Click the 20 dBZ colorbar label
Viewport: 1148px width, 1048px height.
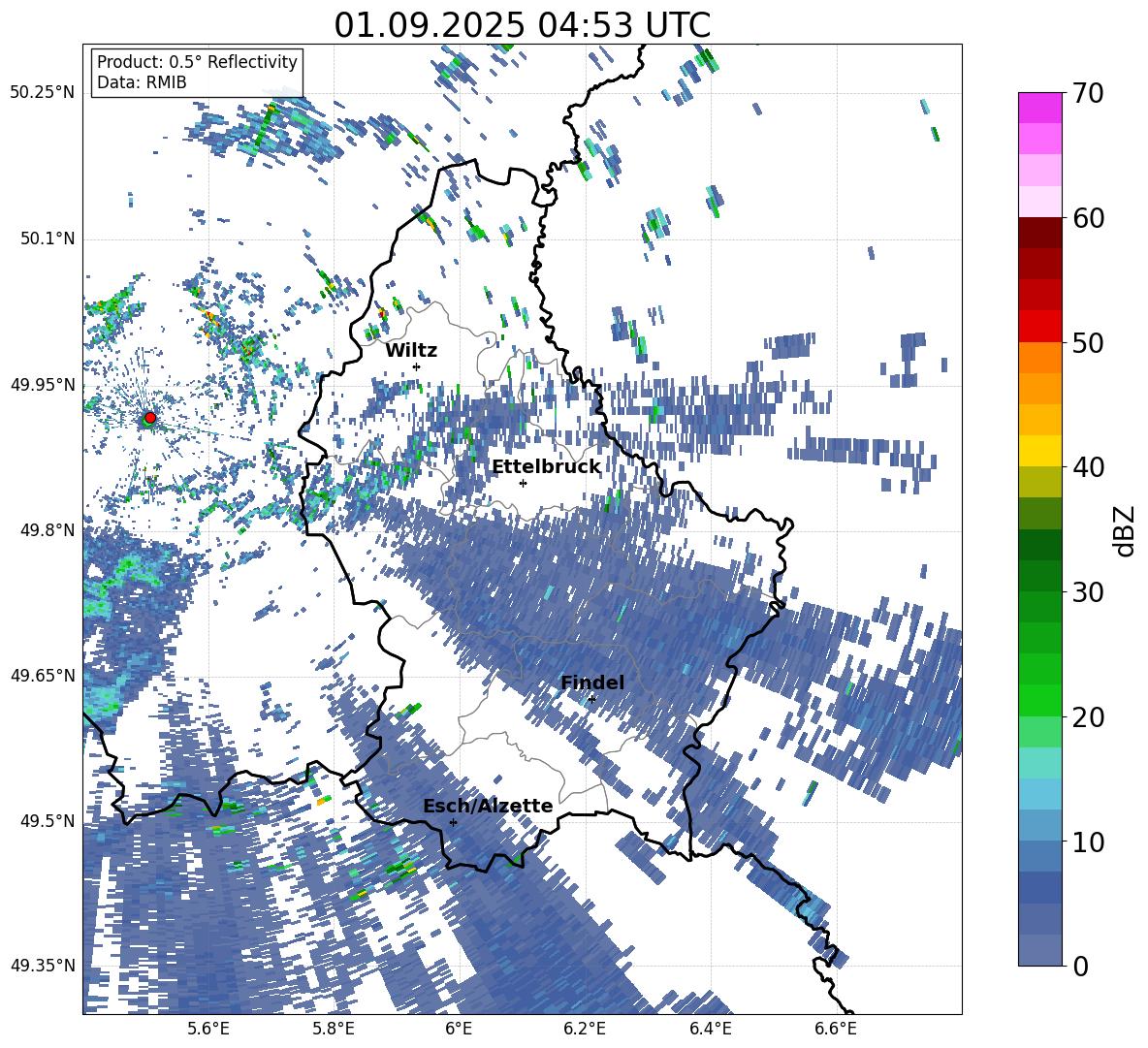(x=1088, y=716)
